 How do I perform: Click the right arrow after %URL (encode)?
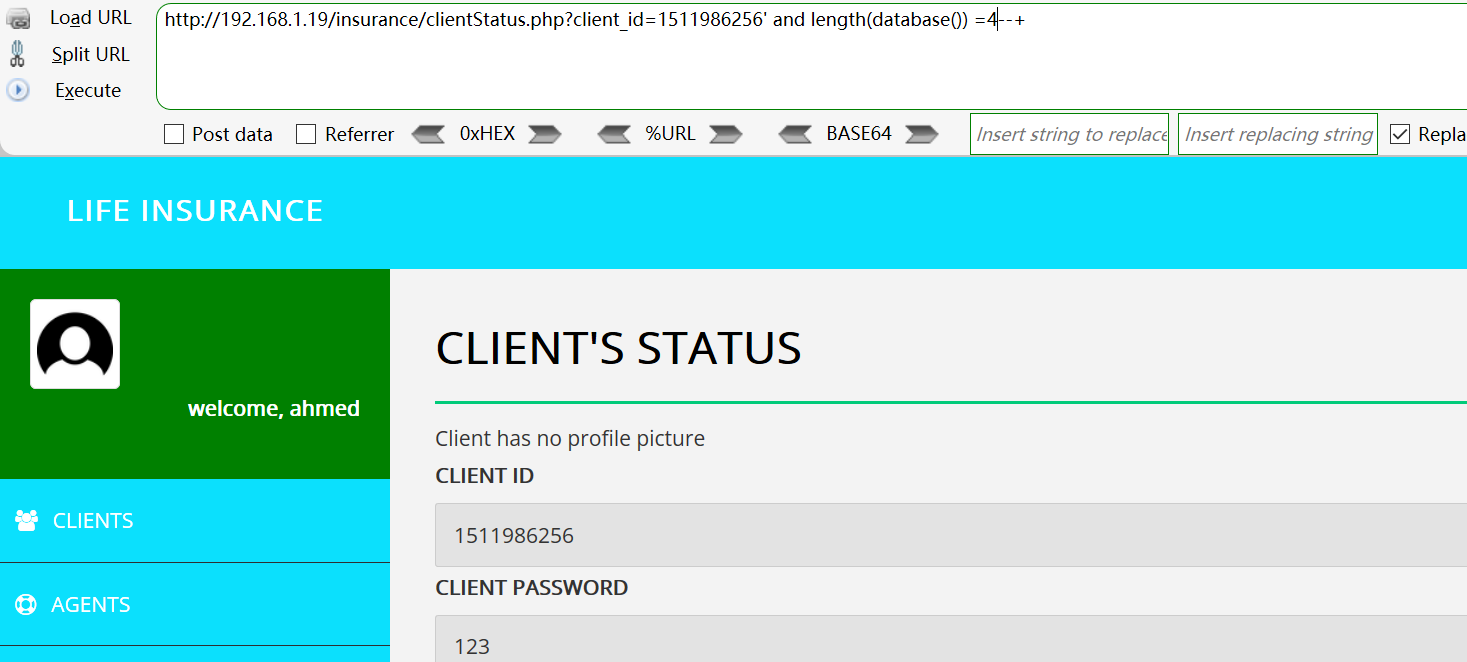(726, 134)
